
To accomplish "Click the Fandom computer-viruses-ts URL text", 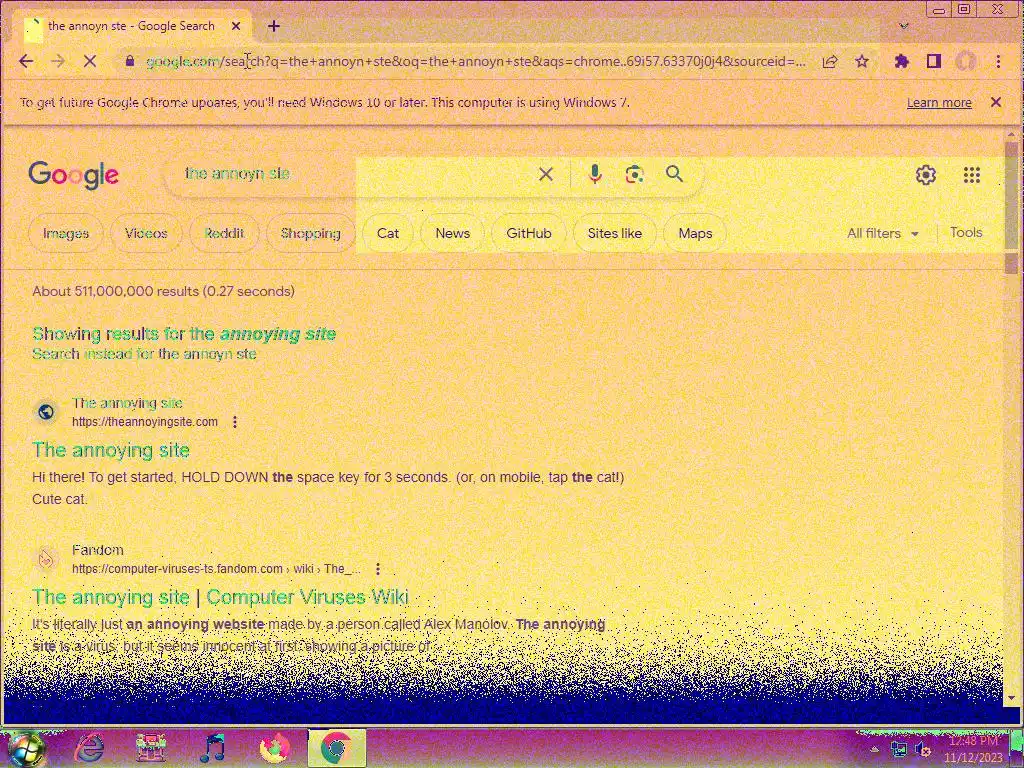I will (x=216, y=569).
